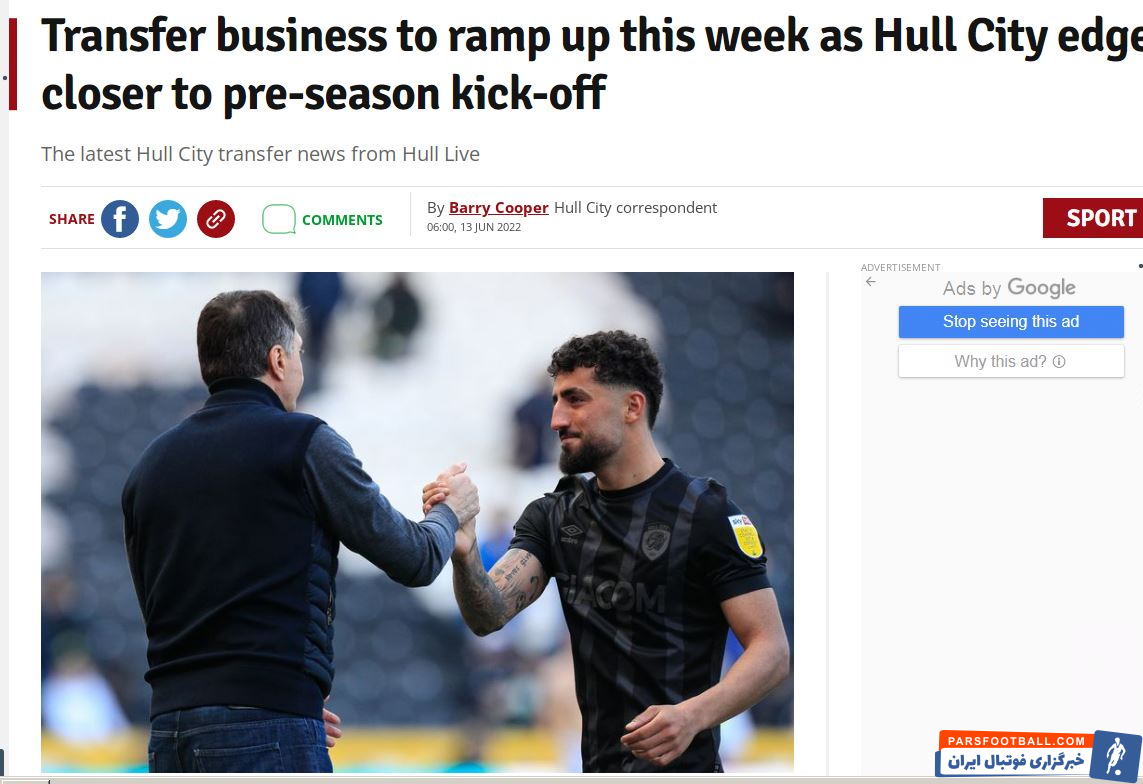Click the back arrow in the ad panel
The width and height of the screenshot is (1143, 784).
[x=870, y=282]
